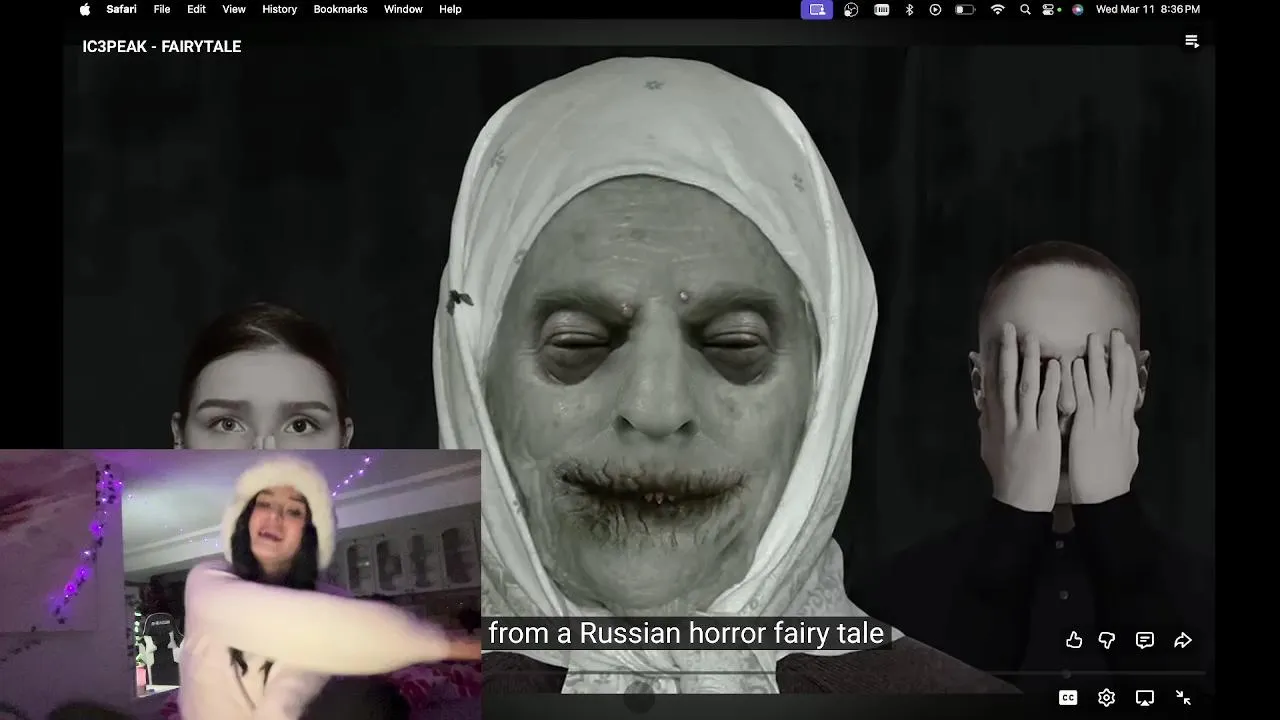Click the purple screen sharing icon
The height and width of the screenshot is (720, 1280).
pos(817,9)
